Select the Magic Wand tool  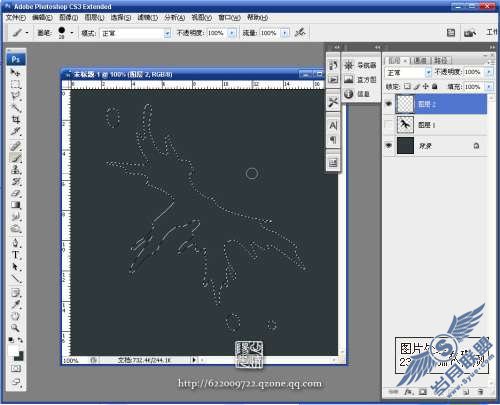pos(15,107)
